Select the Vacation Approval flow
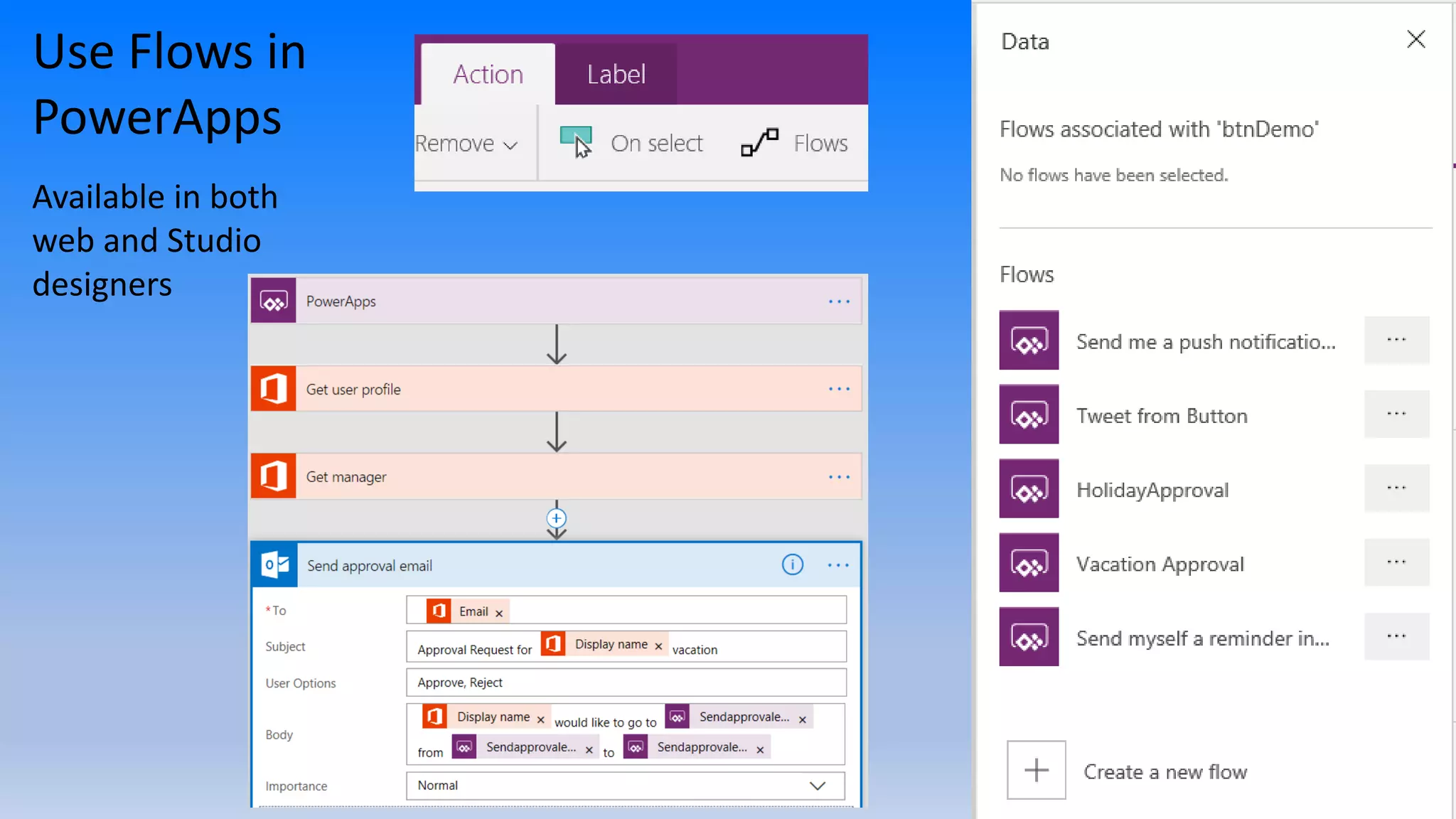1456x819 pixels. (x=1160, y=564)
